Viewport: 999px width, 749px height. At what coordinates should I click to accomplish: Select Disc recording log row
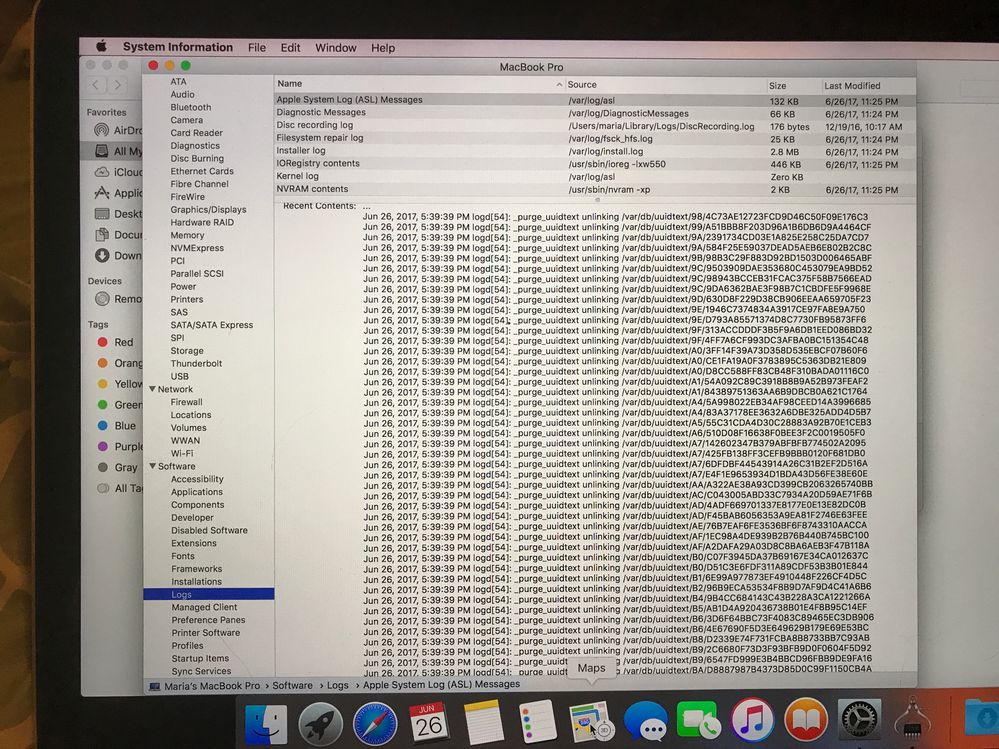point(595,125)
